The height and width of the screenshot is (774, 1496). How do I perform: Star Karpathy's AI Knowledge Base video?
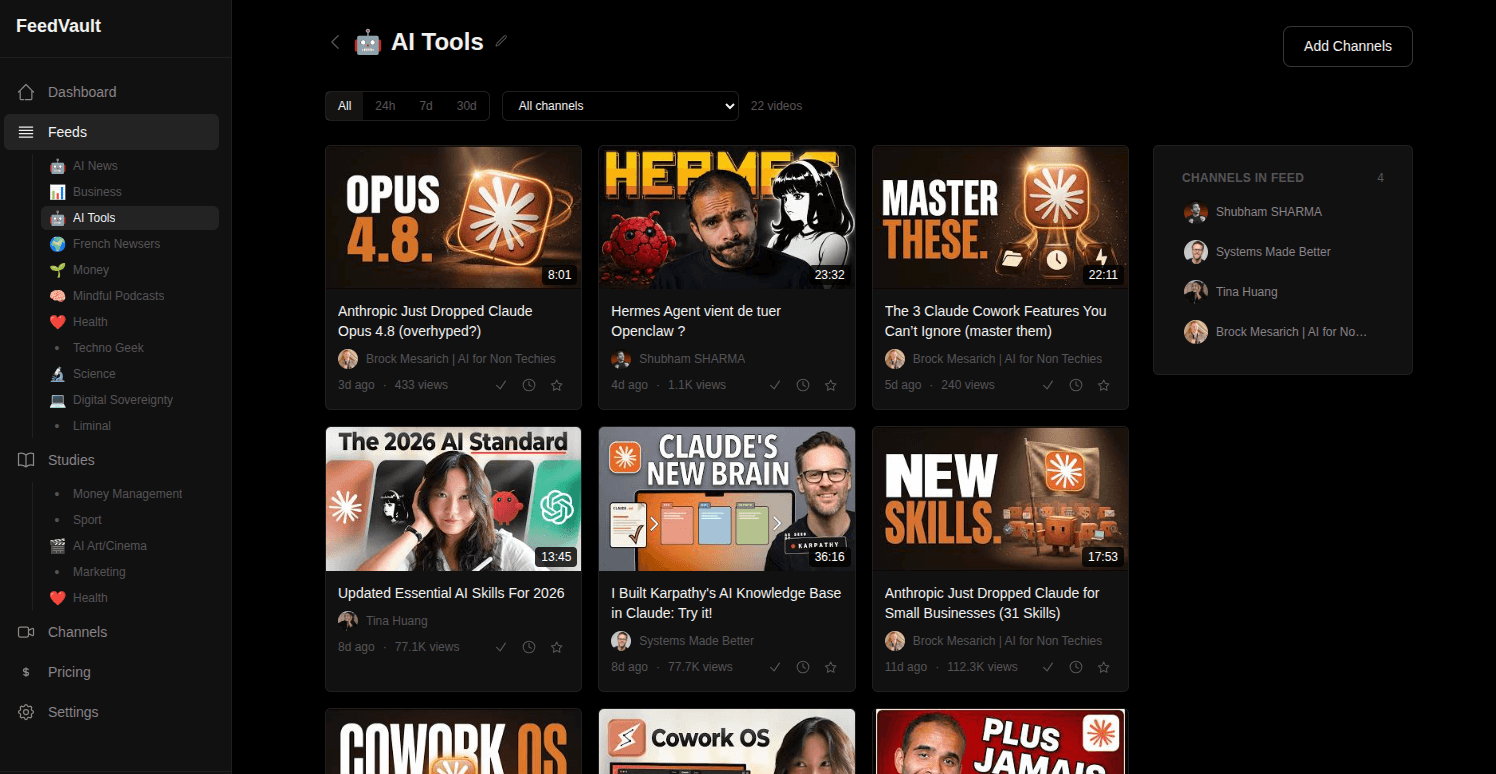click(830, 667)
